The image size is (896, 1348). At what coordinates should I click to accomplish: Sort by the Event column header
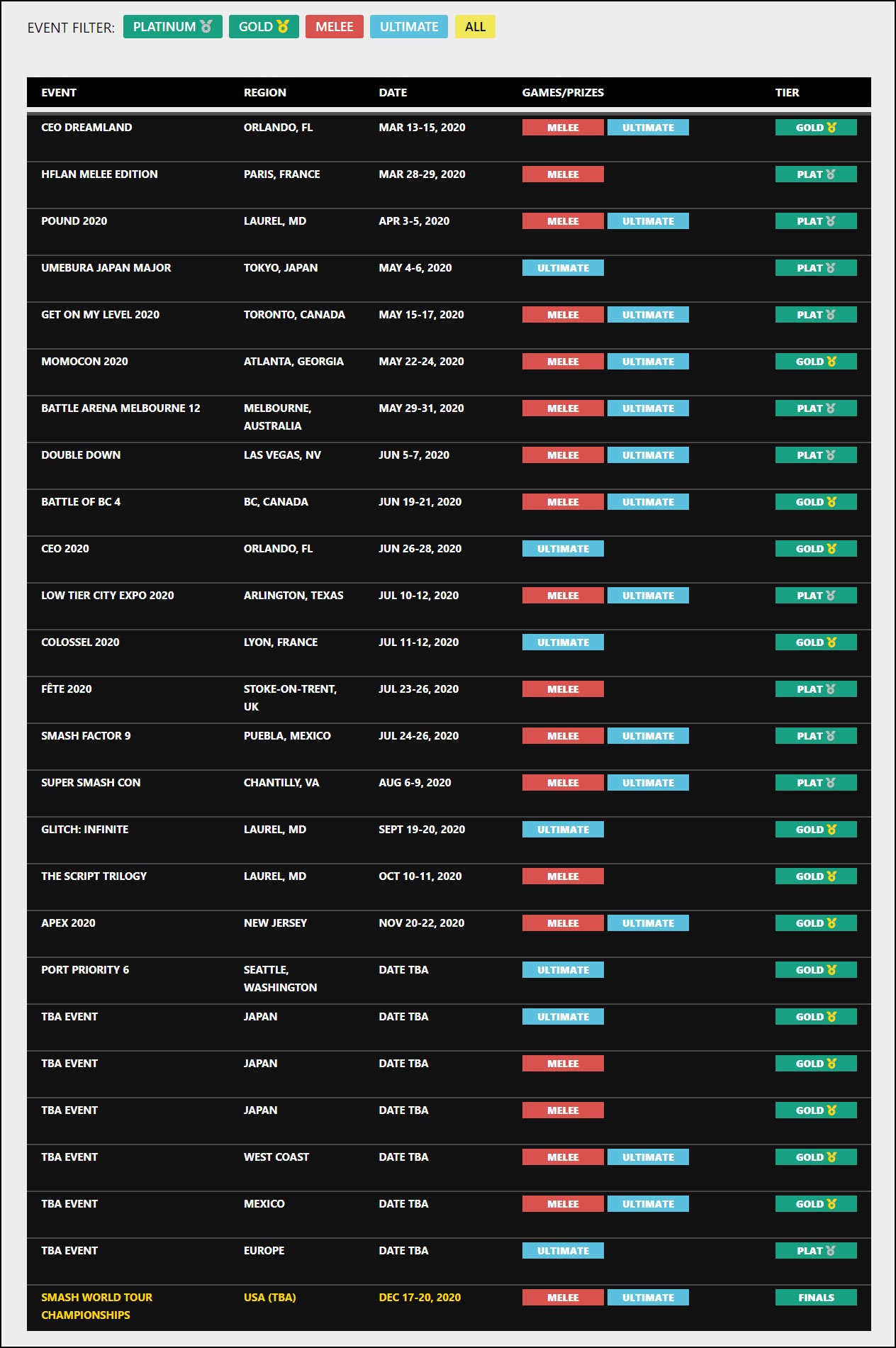pyautogui.click(x=59, y=93)
